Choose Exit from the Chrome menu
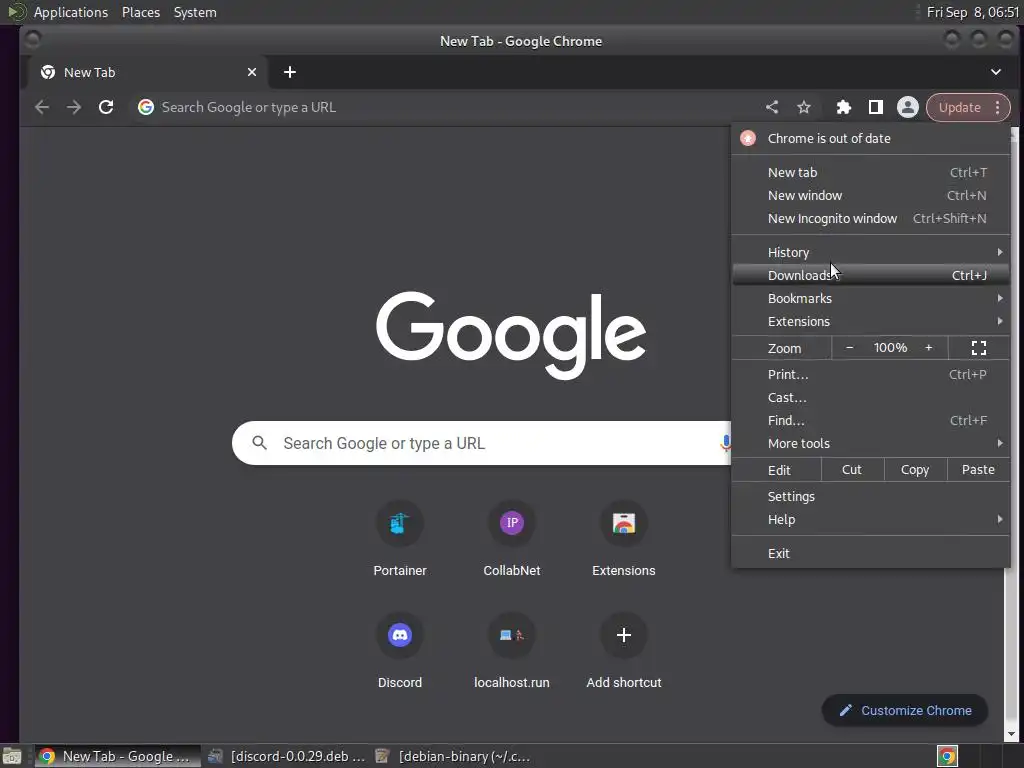 tap(871, 553)
